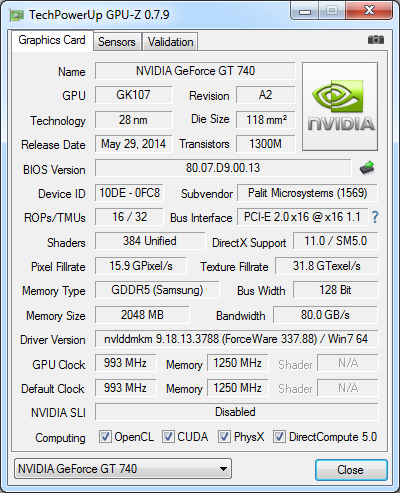Viewport: 400px width, 493px height.
Task: Click the Default Clock field 993 MHz
Action: pyautogui.click(x=126, y=388)
